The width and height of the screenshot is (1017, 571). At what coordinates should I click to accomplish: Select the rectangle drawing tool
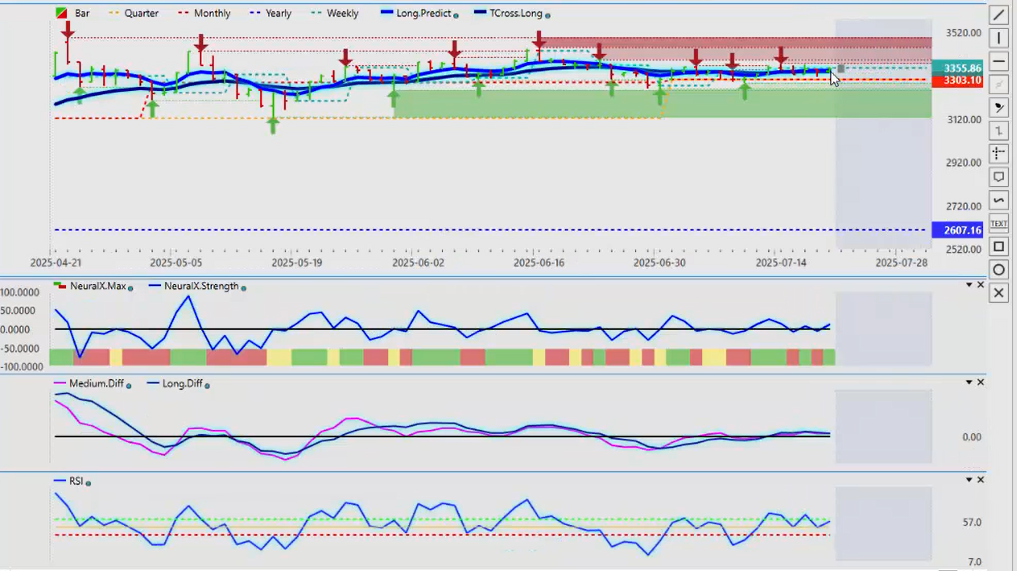999,246
